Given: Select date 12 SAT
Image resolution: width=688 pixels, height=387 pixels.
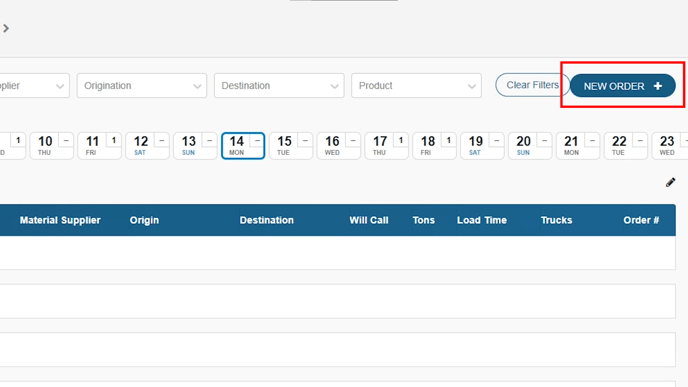Looking at the screenshot, I should [147, 146].
